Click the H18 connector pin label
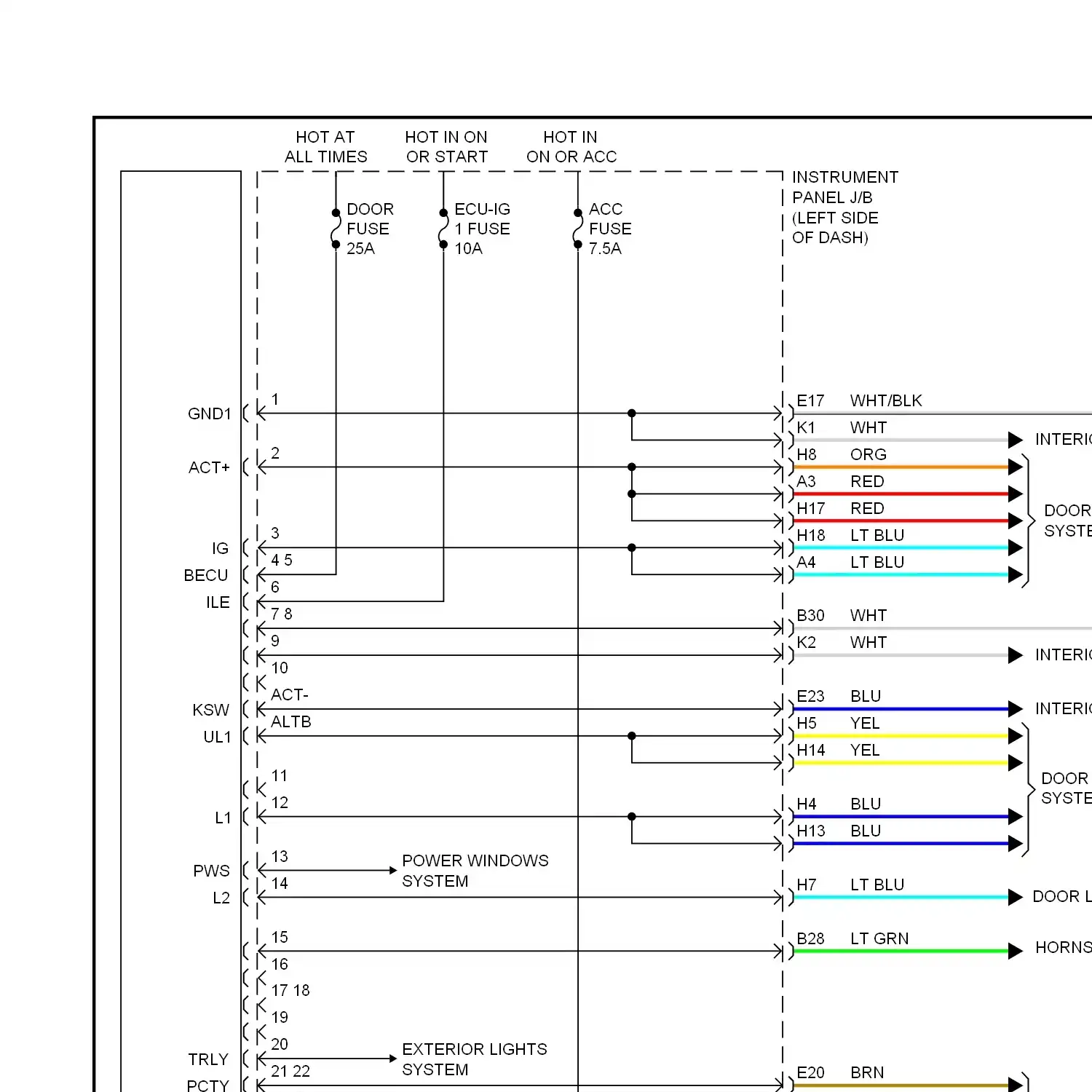This screenshot has width=1092, height=1092. [x=811, y=535]
